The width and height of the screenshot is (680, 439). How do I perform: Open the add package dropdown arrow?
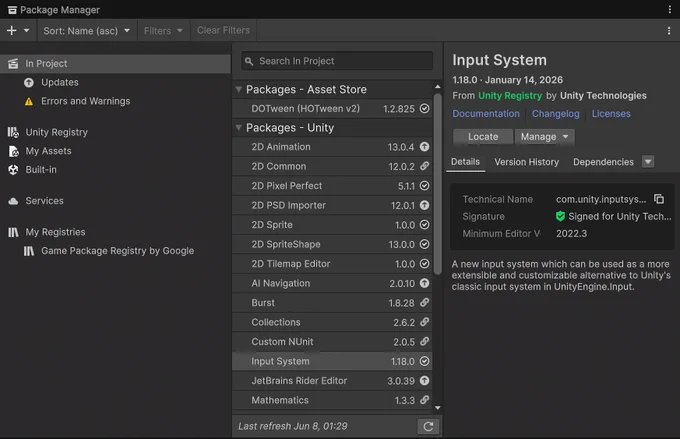point(26,30)
